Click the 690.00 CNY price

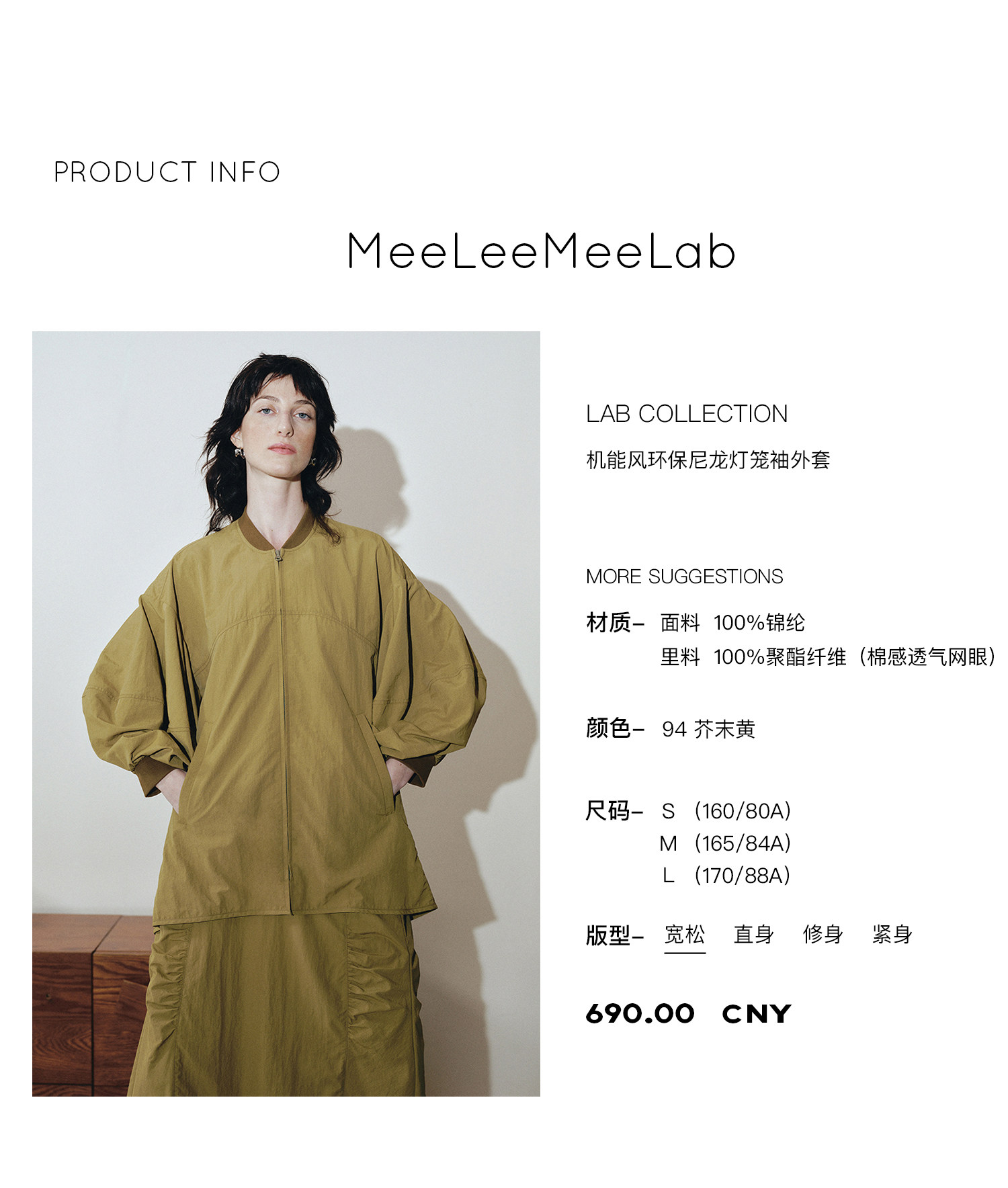pos(689,1014)
